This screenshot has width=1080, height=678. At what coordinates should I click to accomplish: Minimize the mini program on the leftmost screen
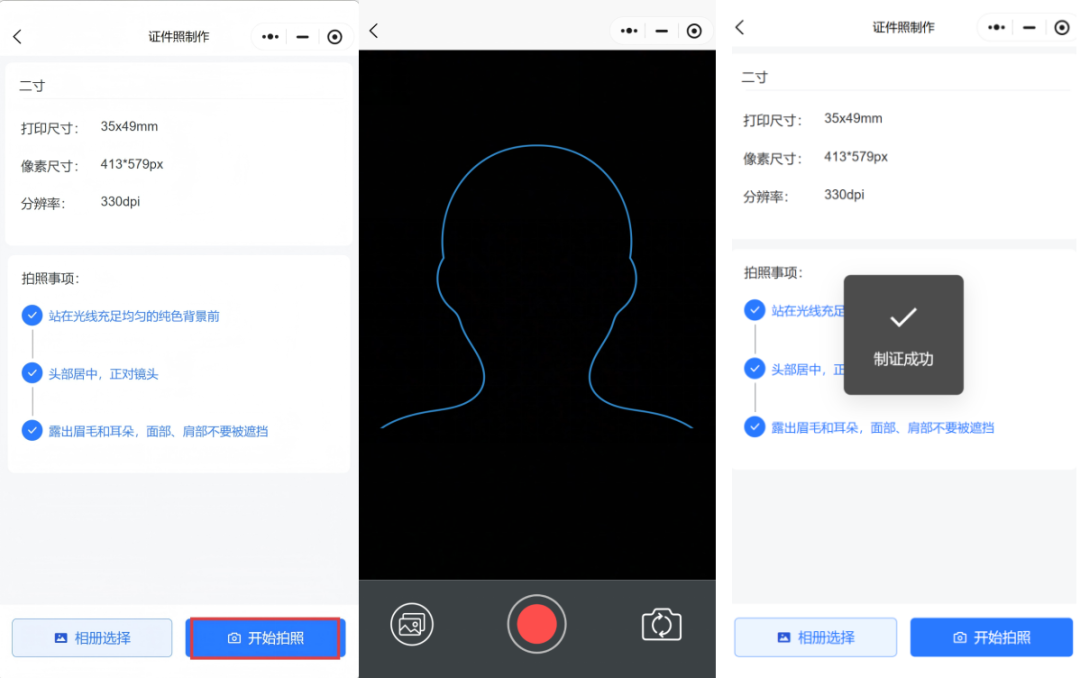click(302, 37)
